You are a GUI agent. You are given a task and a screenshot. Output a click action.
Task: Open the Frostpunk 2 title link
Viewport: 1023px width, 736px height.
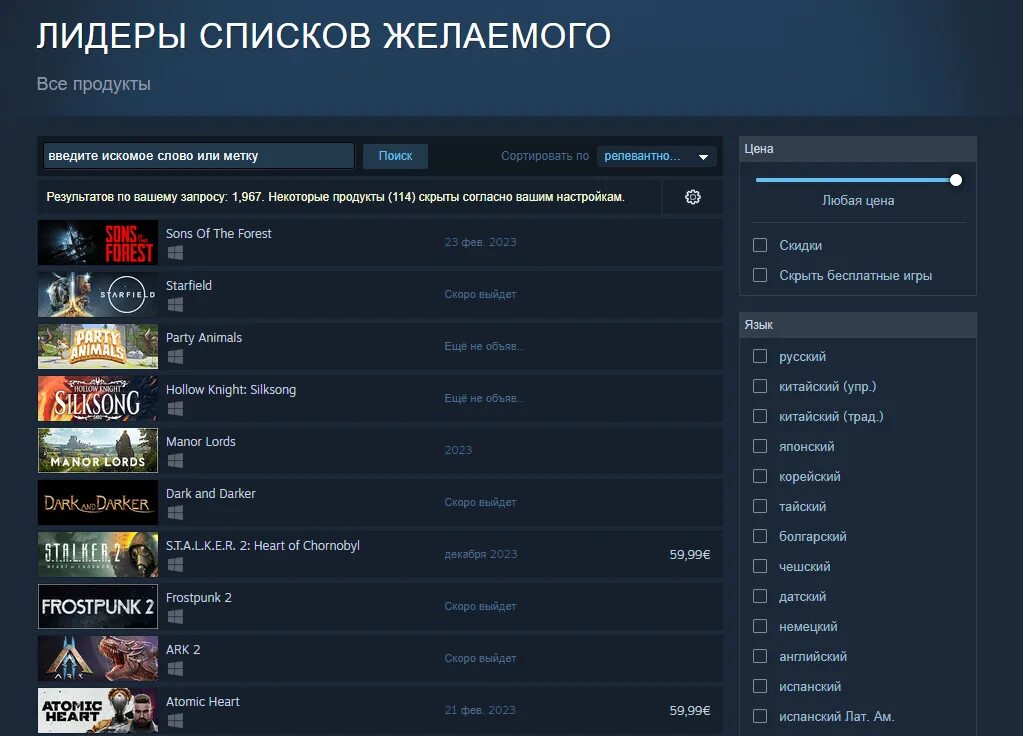tap(198, 598)
